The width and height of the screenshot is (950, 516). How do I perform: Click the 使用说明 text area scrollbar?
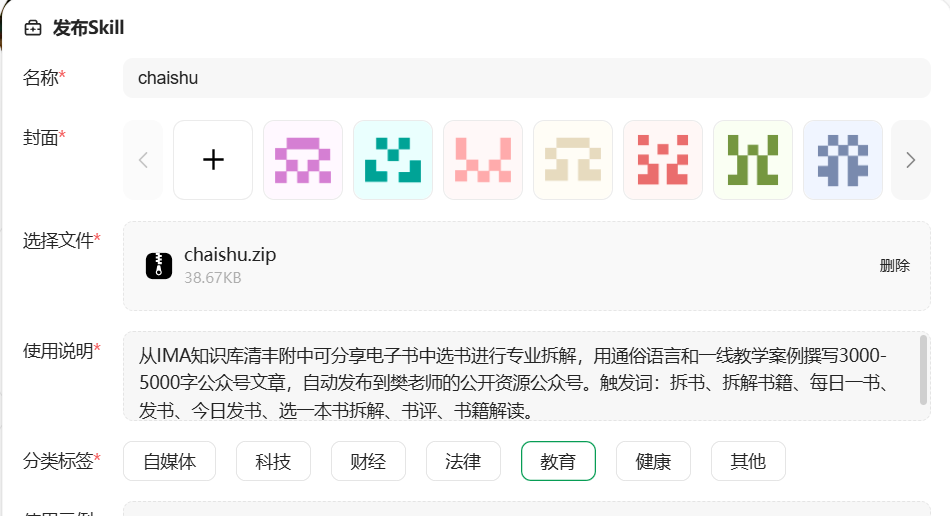pos(923,369)
